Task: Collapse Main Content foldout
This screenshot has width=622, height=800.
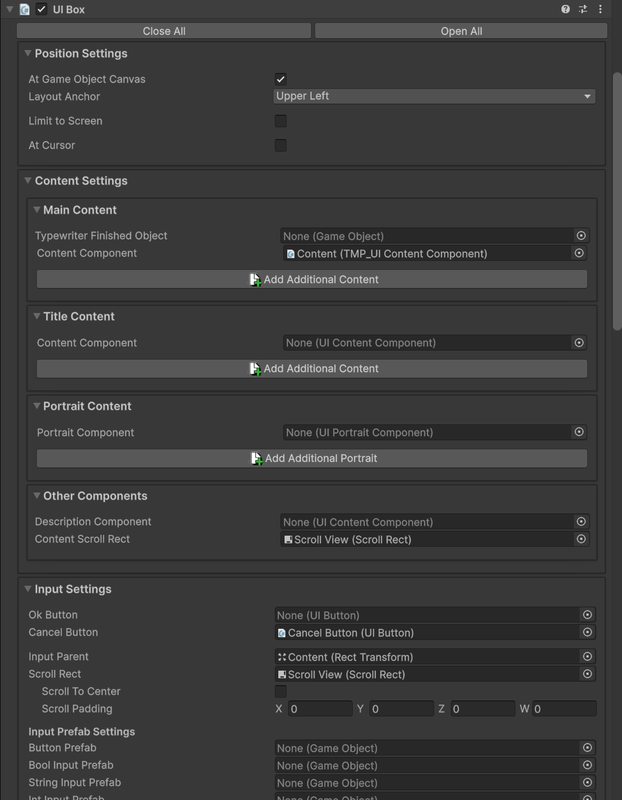Action: (37, 210)
